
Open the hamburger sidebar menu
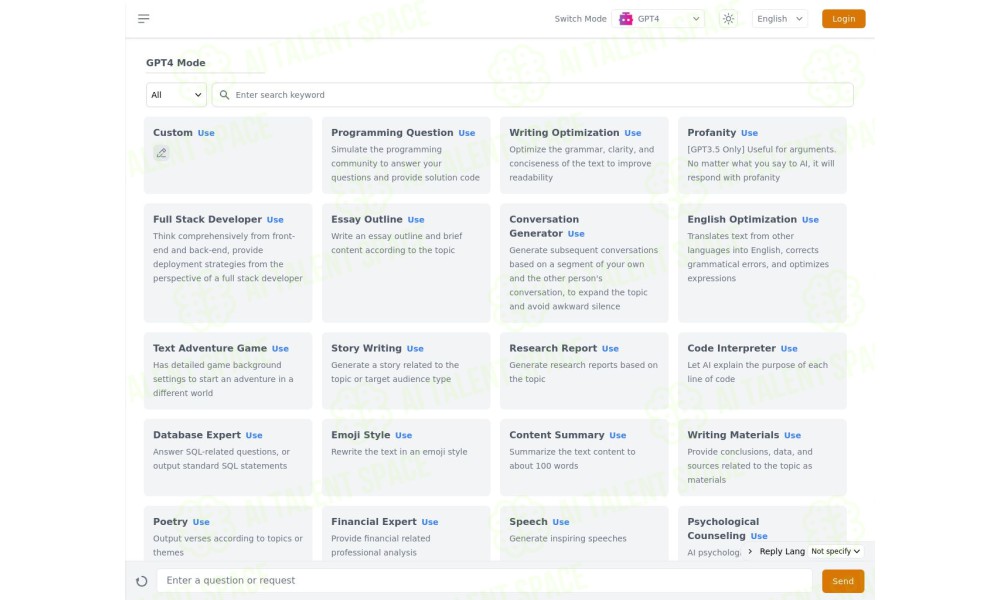143,18
